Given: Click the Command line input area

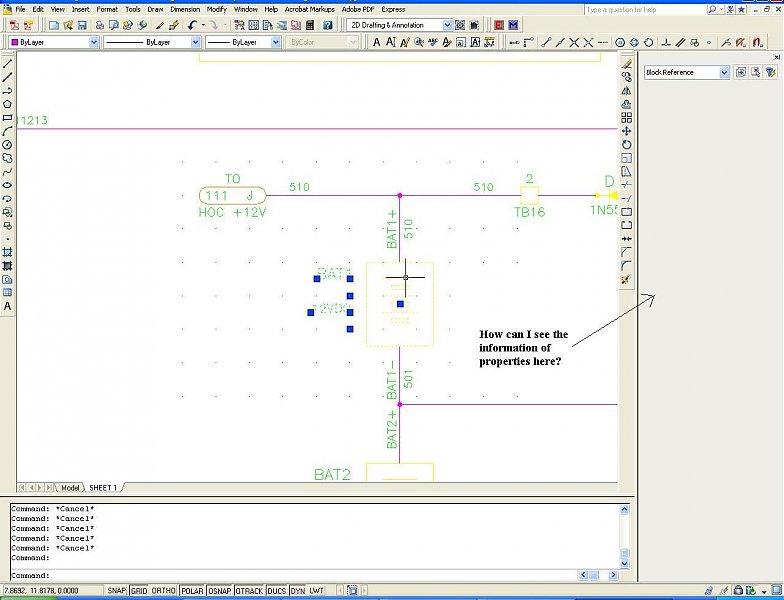Looking at the screenshot, I should 294,576.
